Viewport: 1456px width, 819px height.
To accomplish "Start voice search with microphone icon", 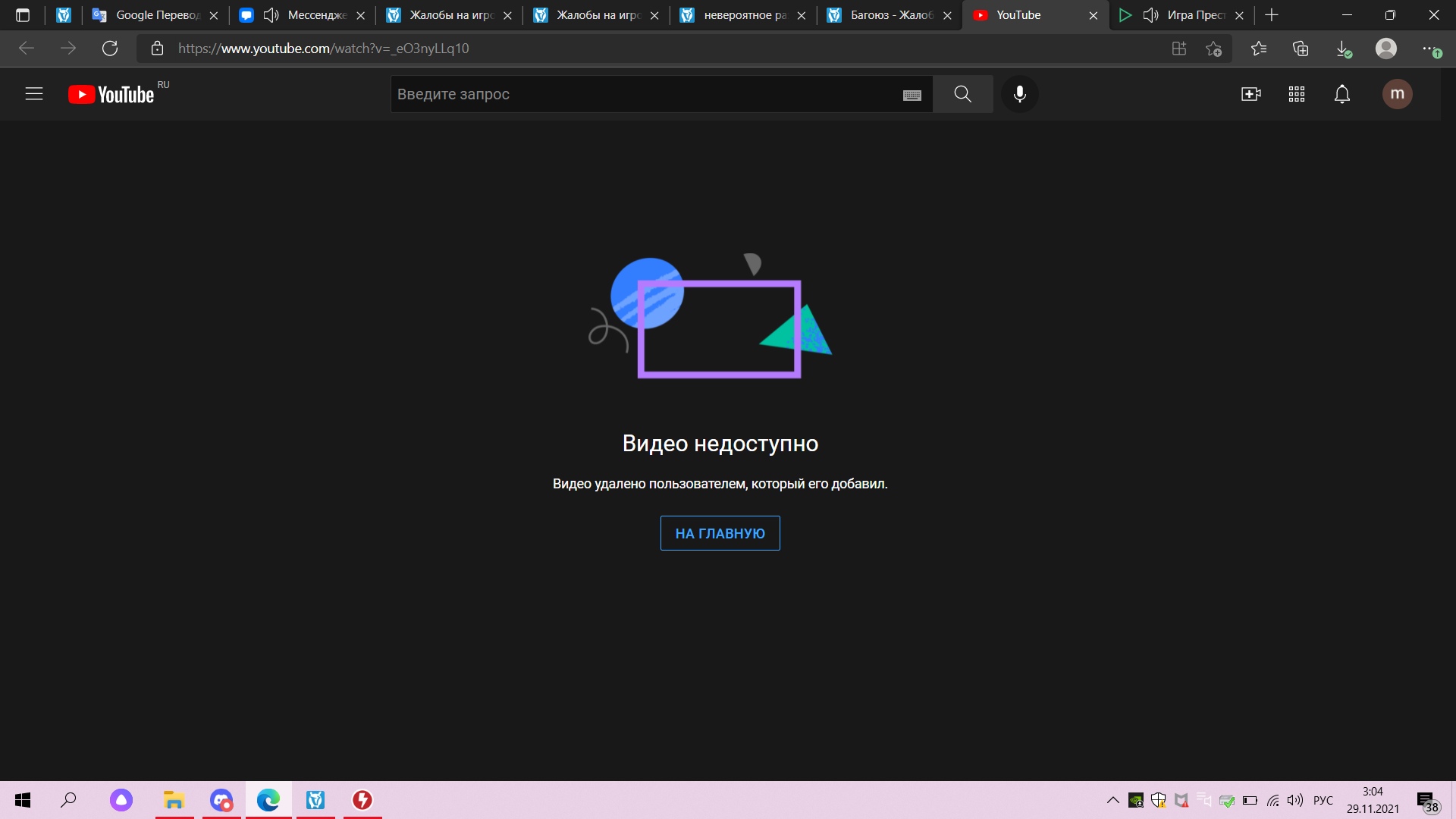I will [x=1020, y=94].
